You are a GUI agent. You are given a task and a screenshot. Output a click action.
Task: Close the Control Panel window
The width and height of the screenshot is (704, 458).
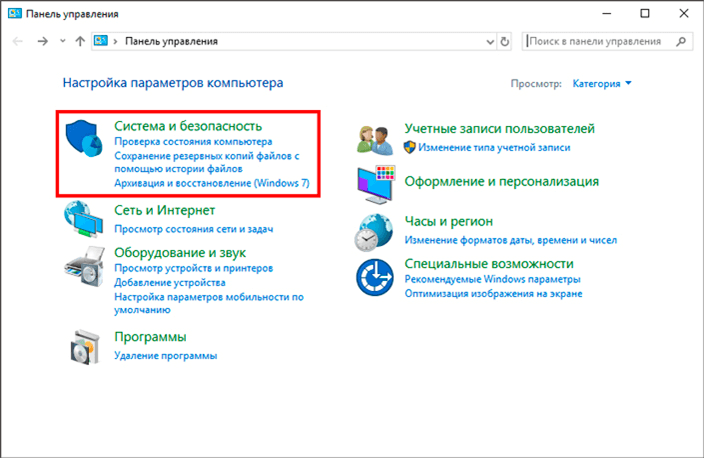tap(684, 13)
